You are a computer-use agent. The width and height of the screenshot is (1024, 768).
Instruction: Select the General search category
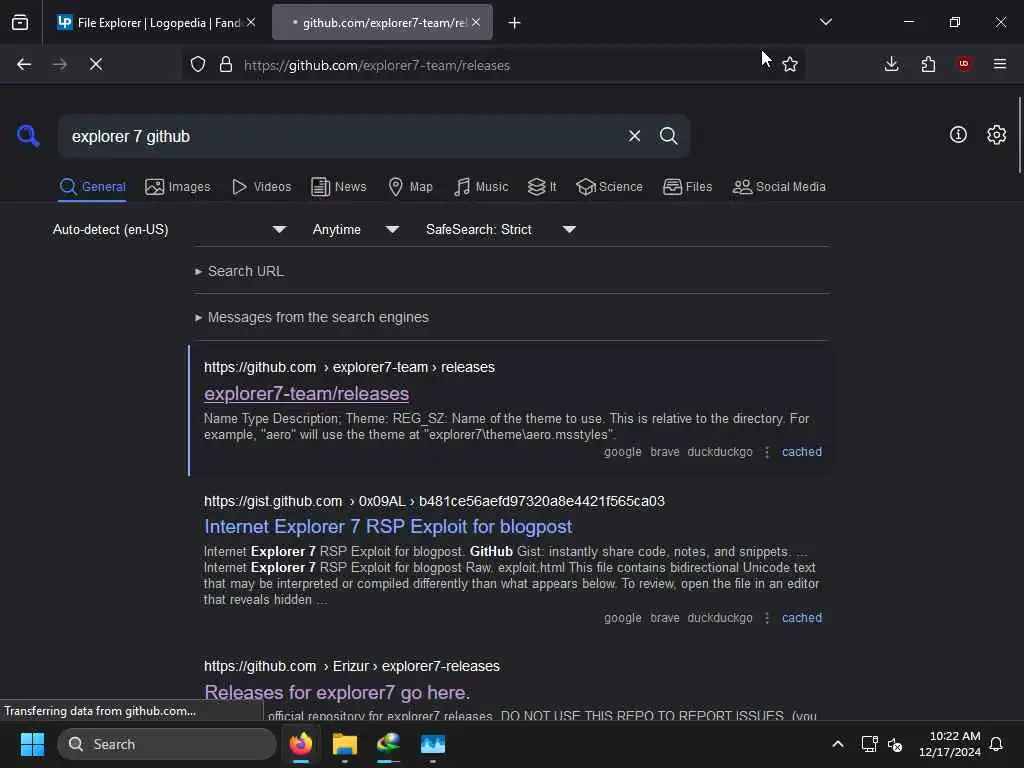pos(92,187)
